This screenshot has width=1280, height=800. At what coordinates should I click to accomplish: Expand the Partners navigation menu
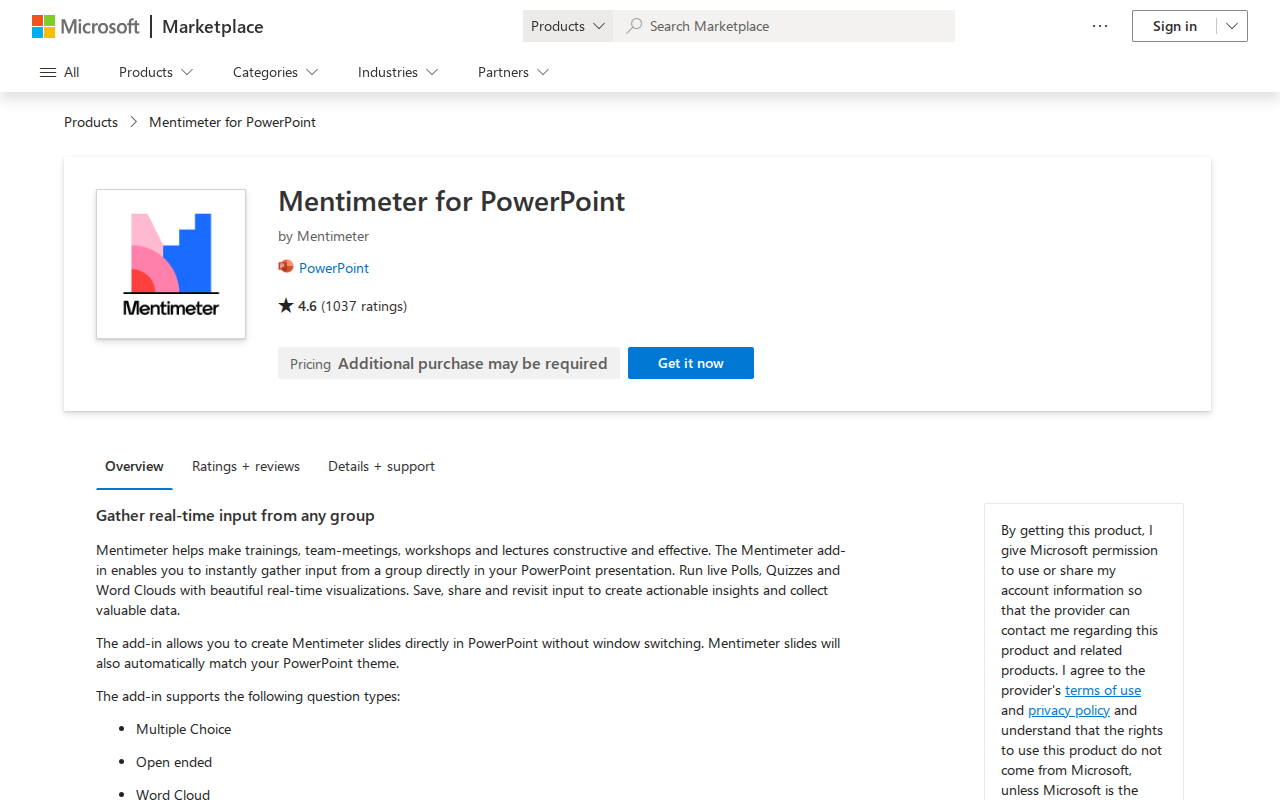click(513, 72)
